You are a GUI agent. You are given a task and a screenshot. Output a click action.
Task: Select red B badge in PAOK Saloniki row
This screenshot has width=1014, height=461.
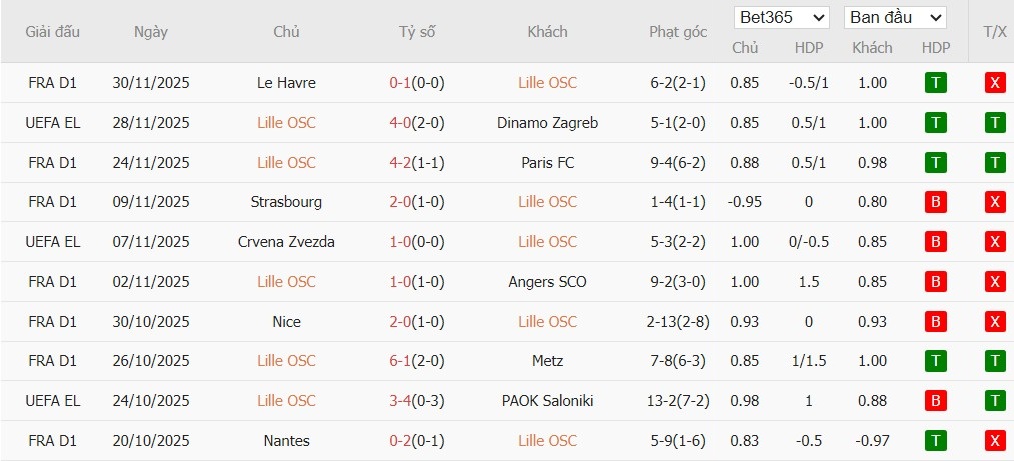[x=935, y=401]
